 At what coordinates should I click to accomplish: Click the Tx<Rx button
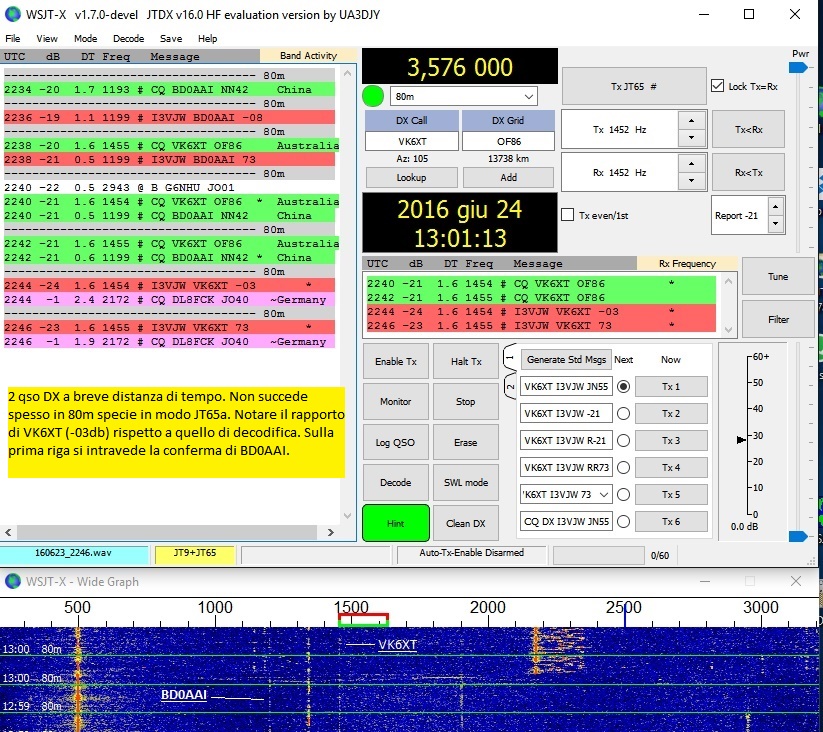748,129
